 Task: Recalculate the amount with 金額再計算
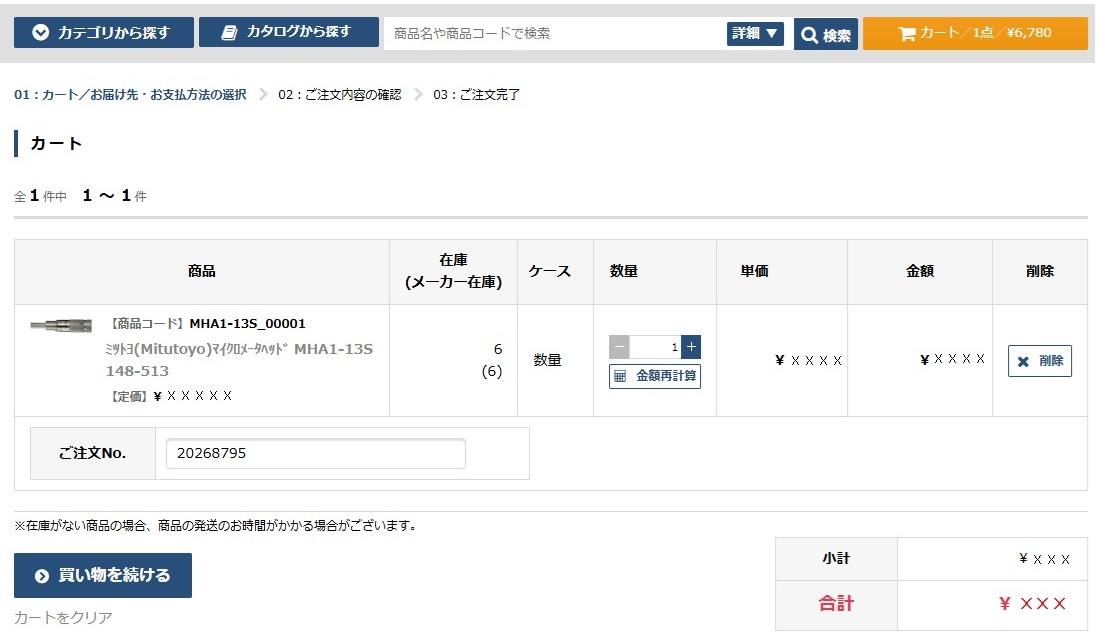(655, 376)
